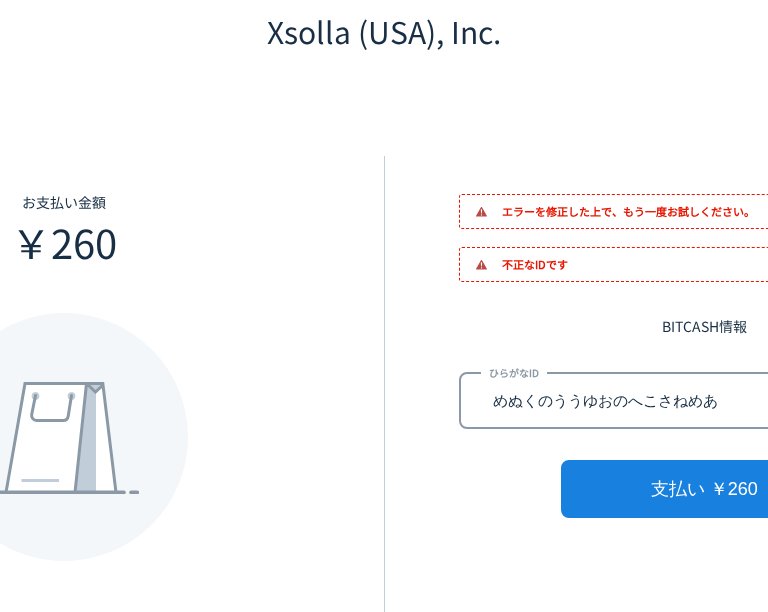Viewport: 768px width, 612px height.
Task: Click the お支払い金額 label
Action: click(64, 203)
